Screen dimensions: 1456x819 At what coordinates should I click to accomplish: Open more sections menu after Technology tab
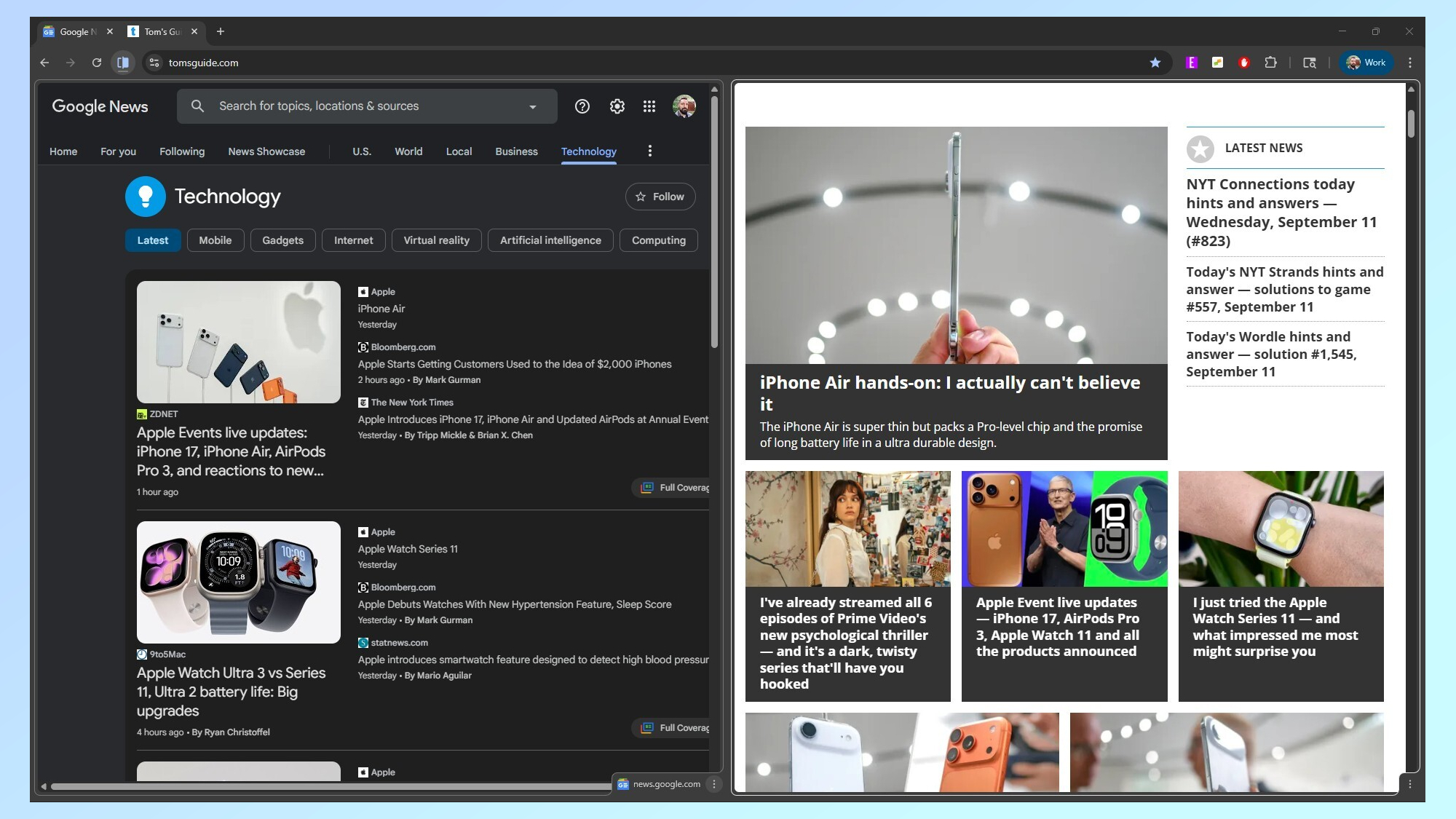pyautogui.click(x=649, y=151)
